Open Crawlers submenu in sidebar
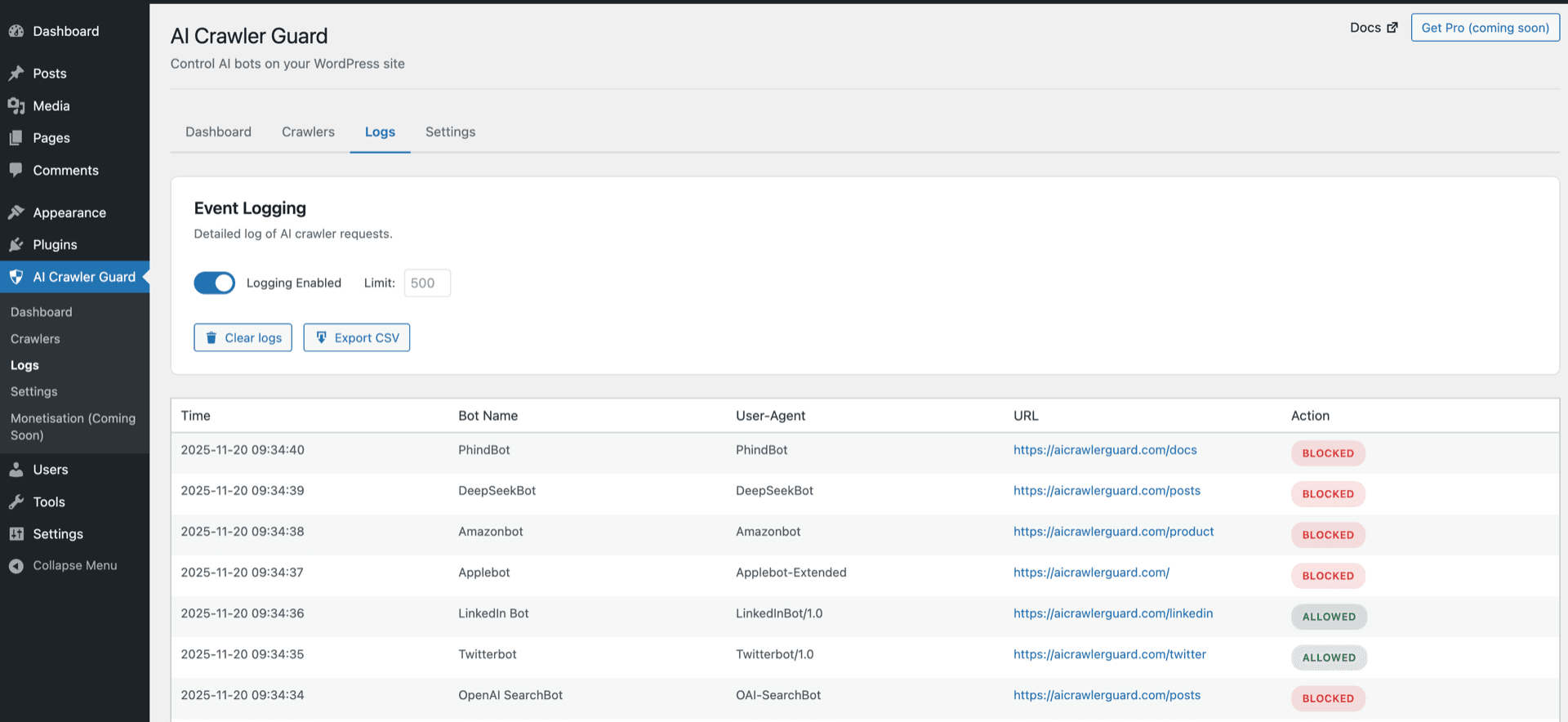 [35, 339]
